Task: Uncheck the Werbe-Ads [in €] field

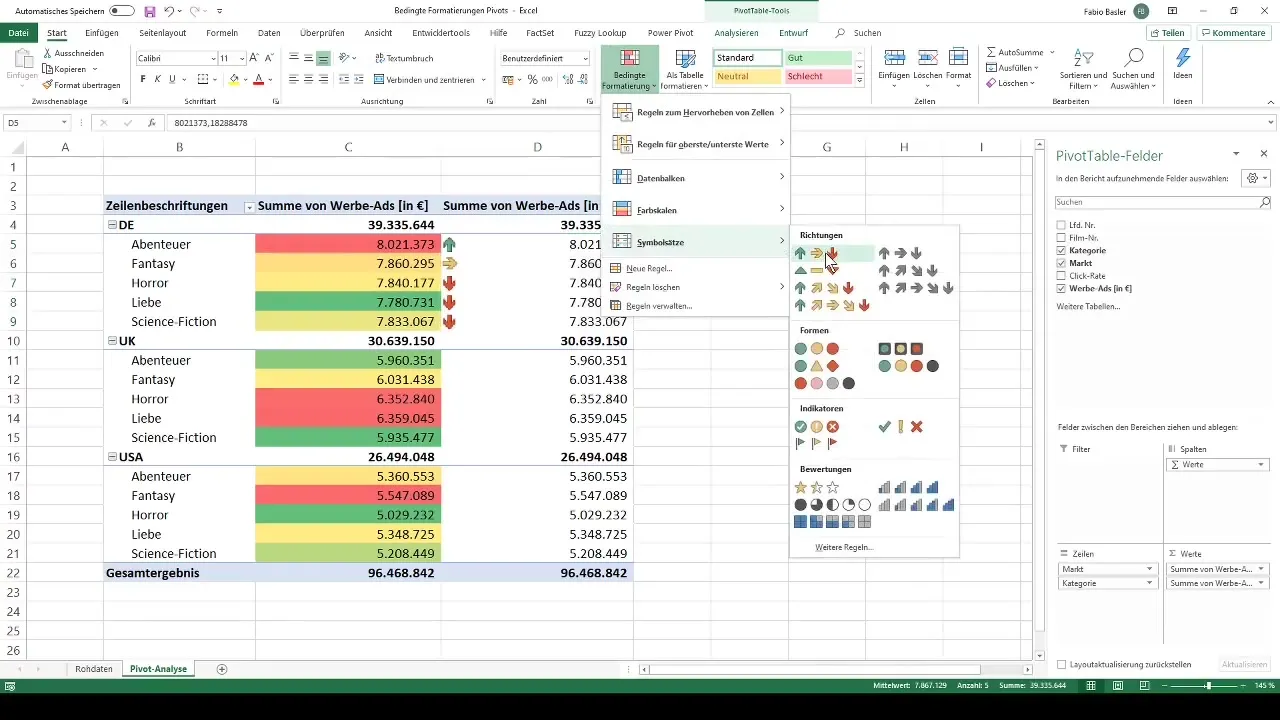Action: click(1061, 288)
